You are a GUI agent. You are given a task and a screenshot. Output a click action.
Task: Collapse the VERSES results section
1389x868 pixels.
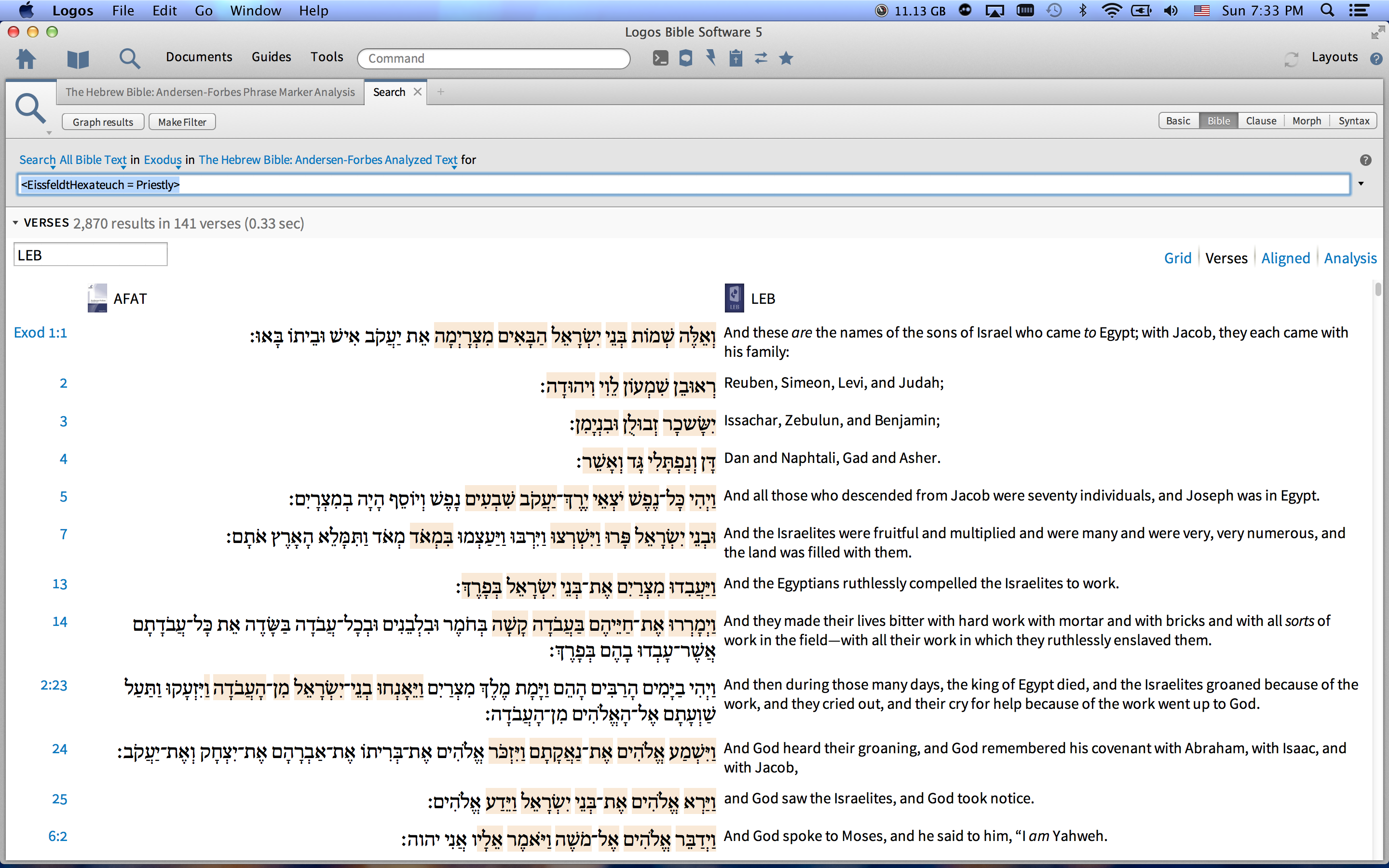(15, 223)
